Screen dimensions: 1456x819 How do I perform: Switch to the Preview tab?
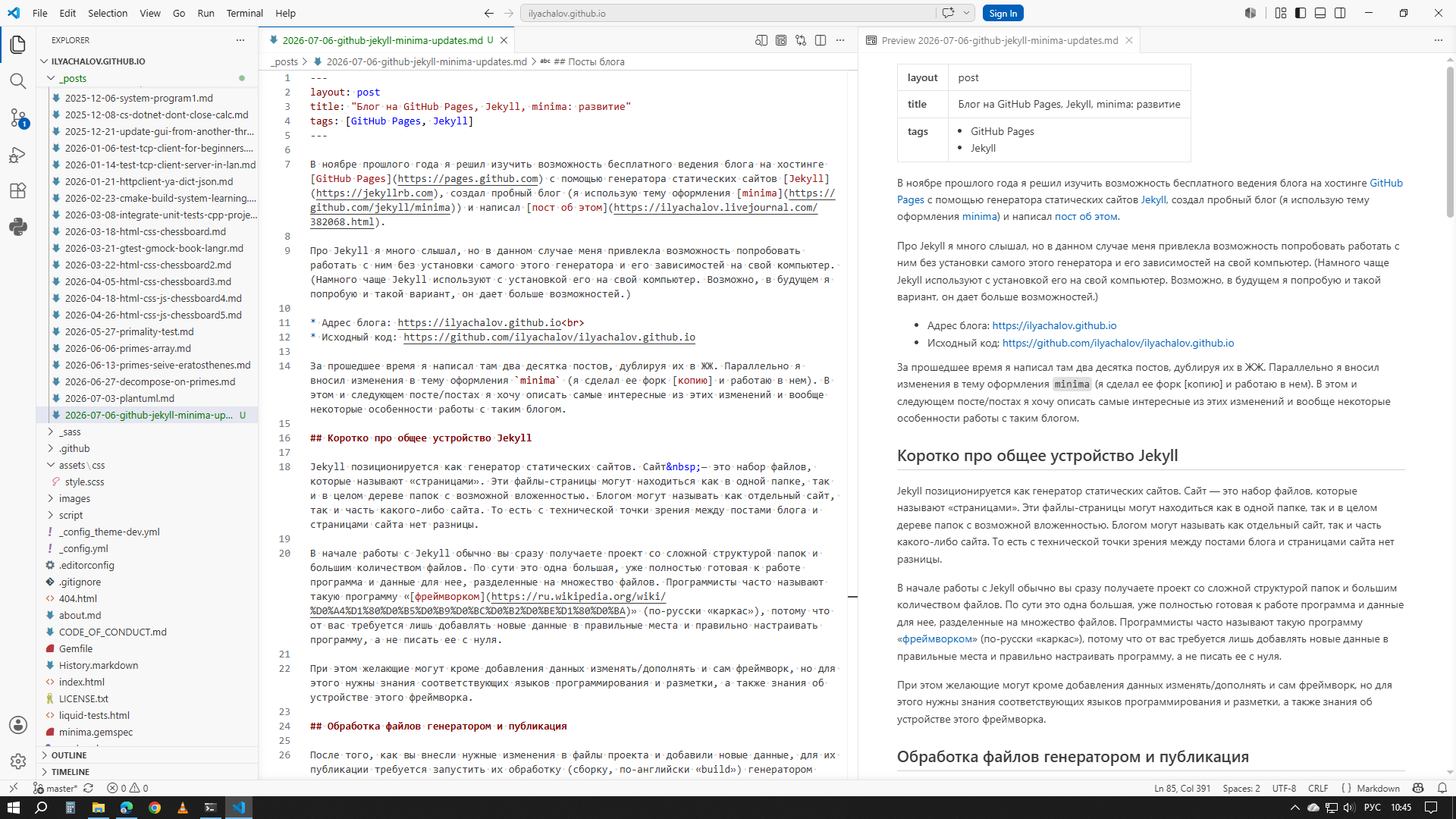(x=999, y=40)
